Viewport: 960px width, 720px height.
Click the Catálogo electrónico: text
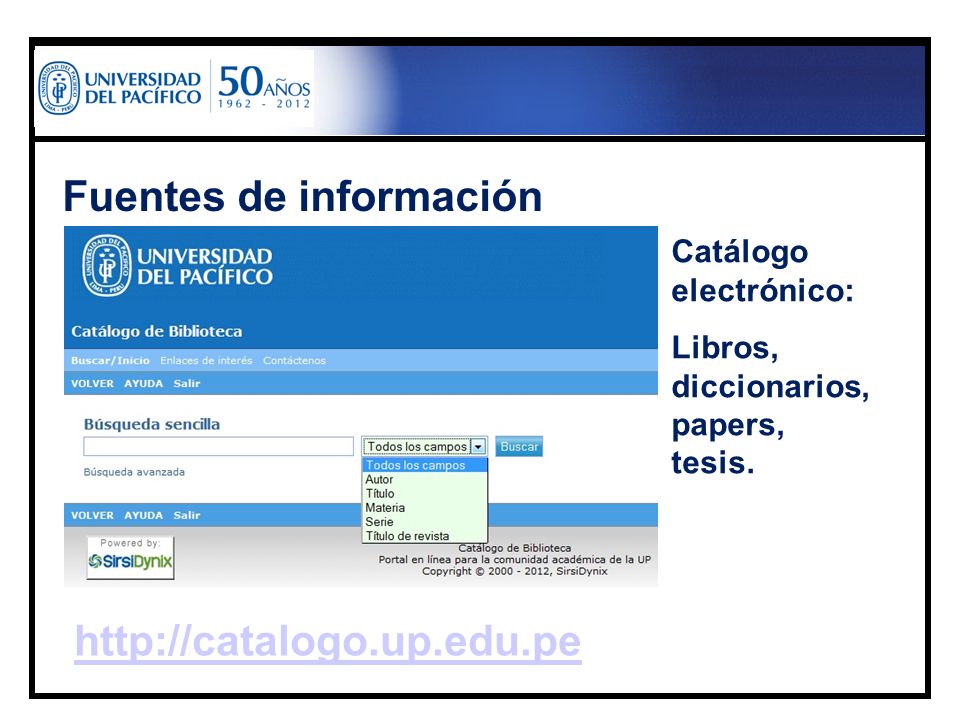pyautogui.click(x=762, y=271)
